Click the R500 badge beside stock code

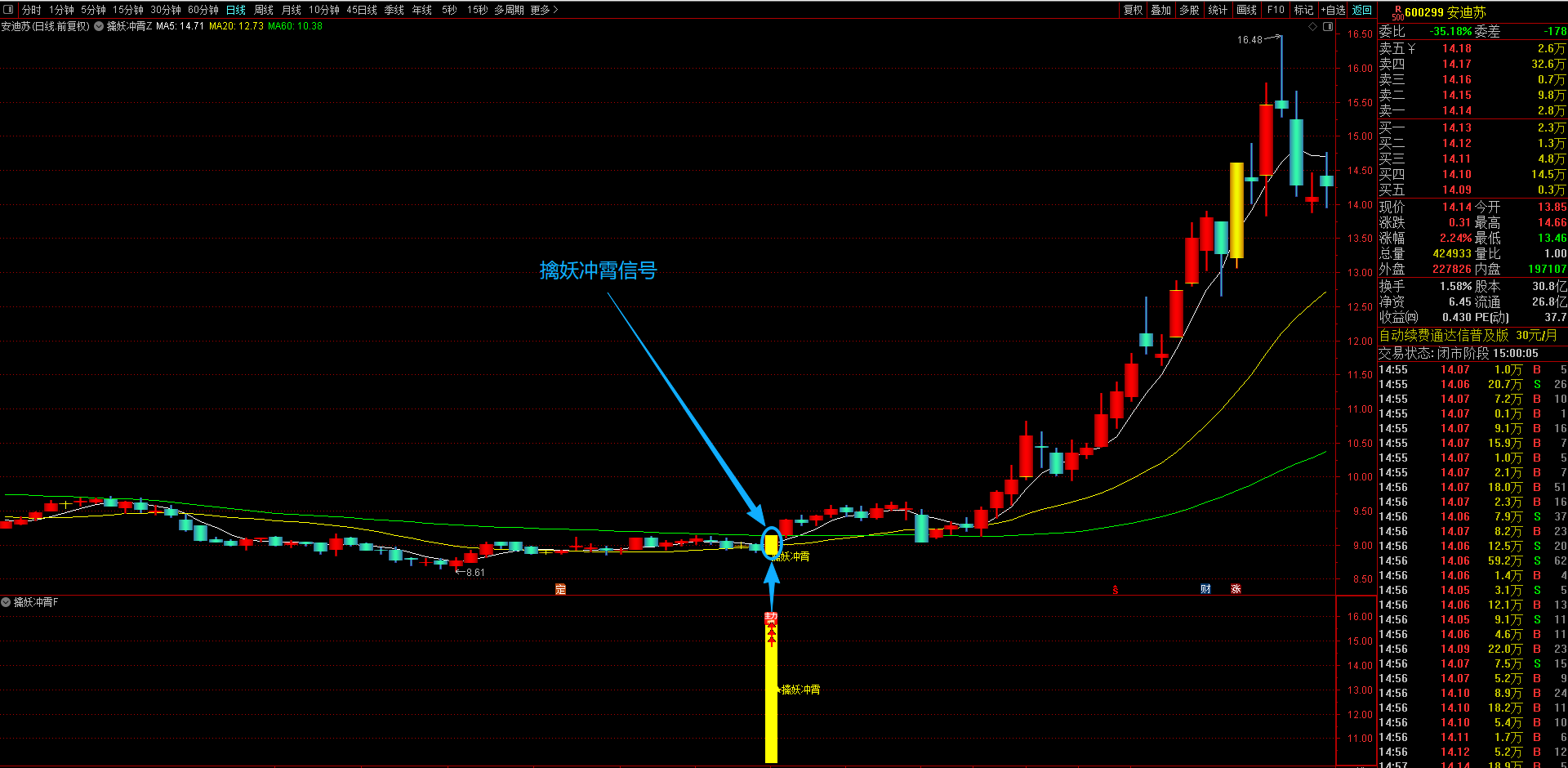tap(1397, 12)
